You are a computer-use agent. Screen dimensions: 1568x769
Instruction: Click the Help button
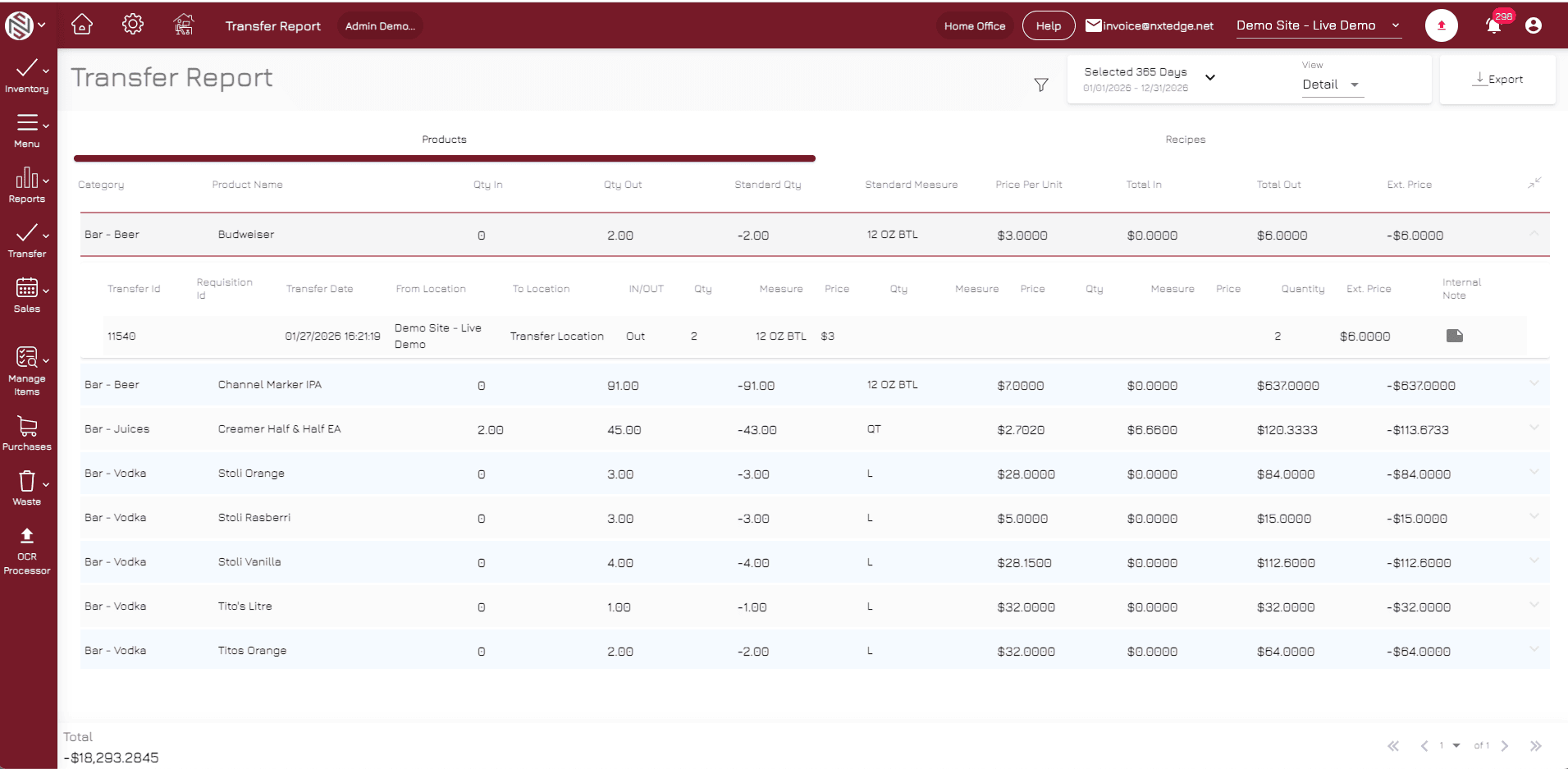click(x=1049, y=25)
